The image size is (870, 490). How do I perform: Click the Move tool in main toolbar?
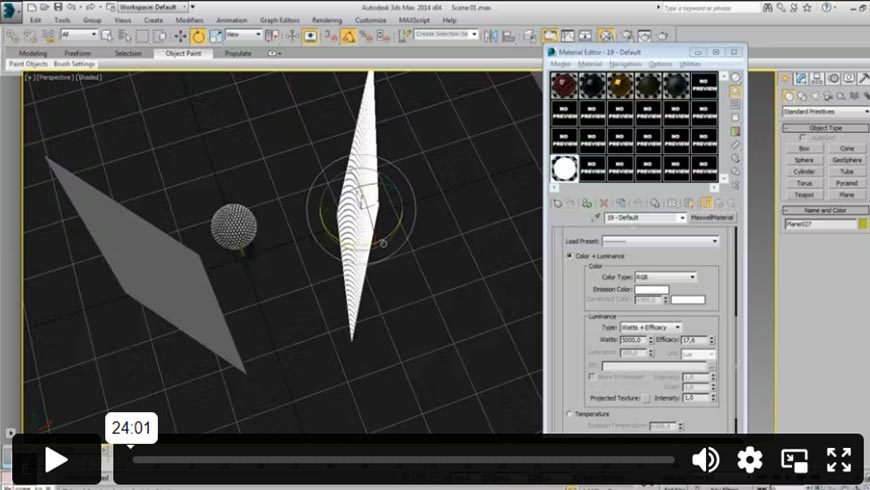pyautogui.click(x=181, y=36)
